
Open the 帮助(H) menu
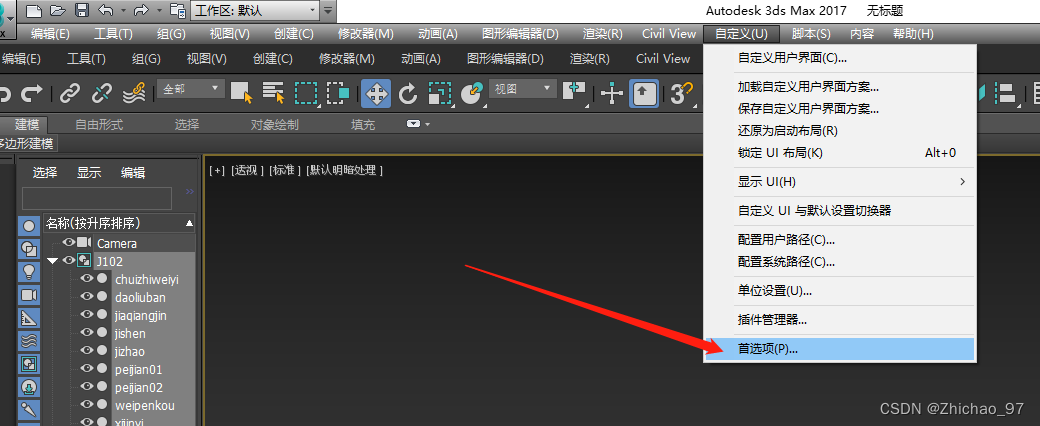[x=913, y=34]
